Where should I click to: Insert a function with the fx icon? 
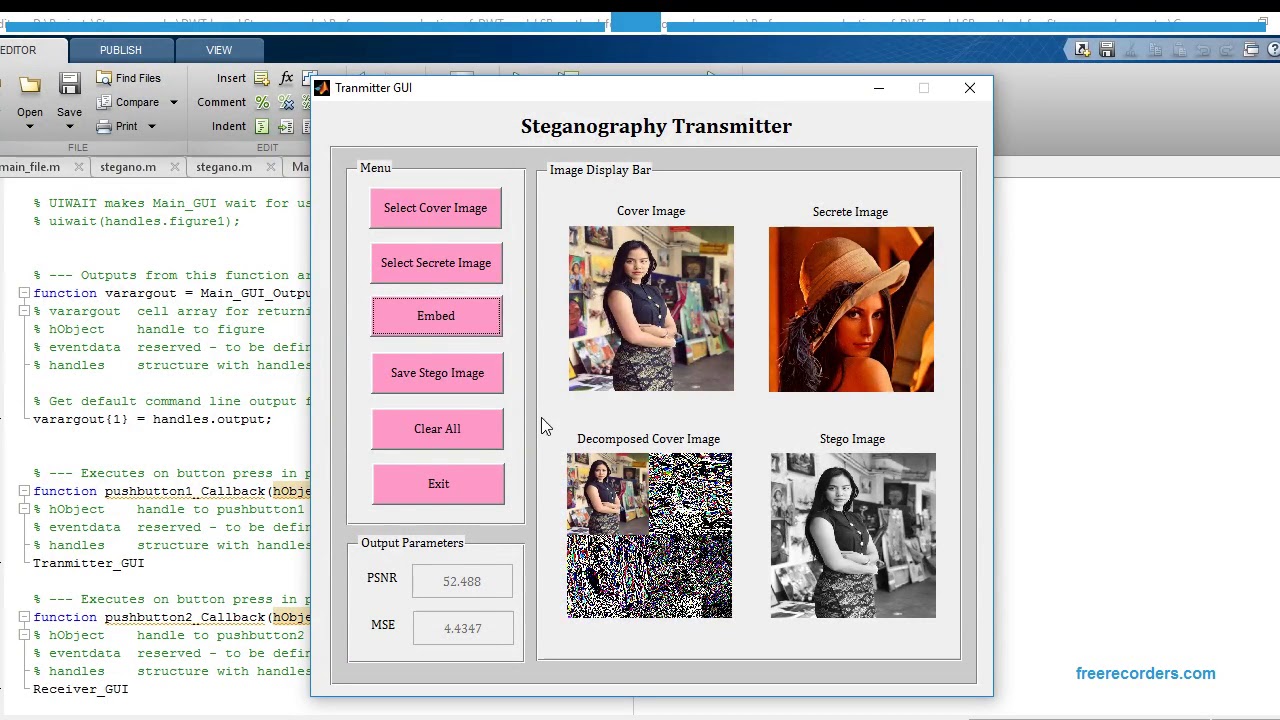[x=286, y=78]
